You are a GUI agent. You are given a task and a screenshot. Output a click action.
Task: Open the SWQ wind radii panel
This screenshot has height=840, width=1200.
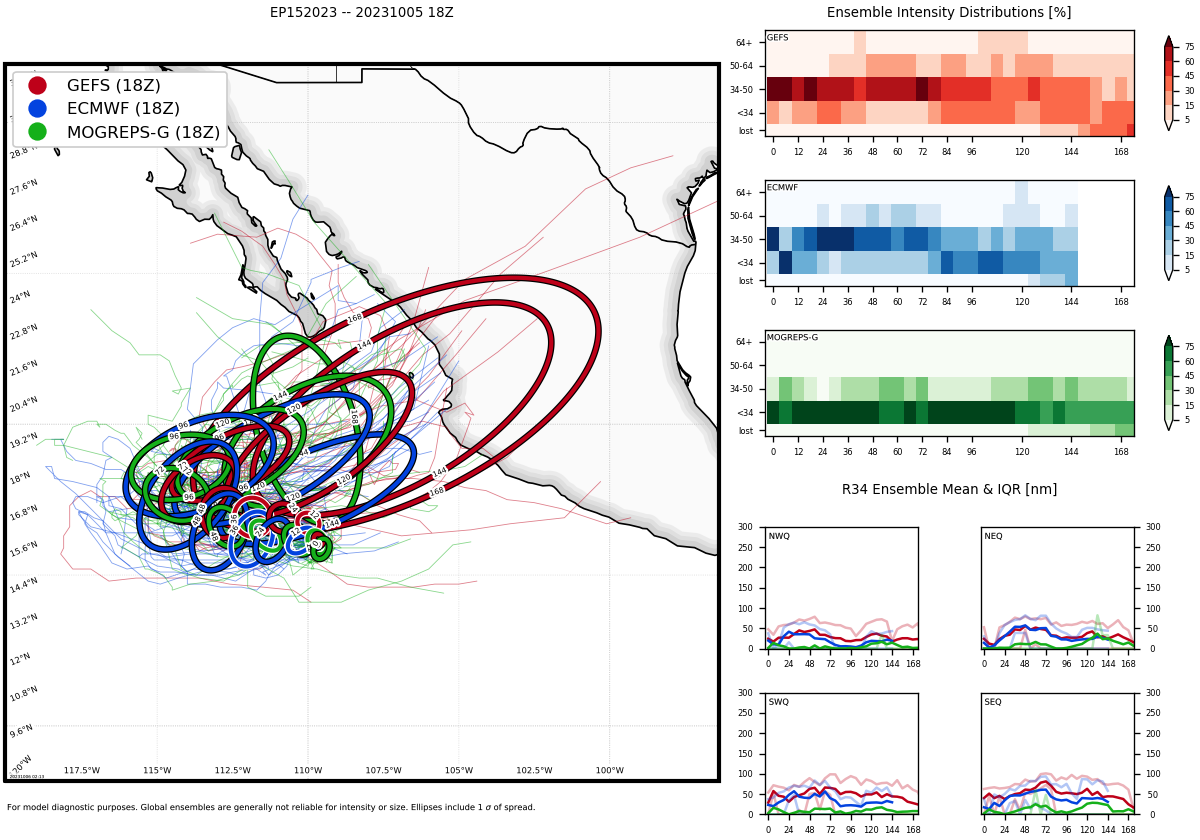point(842,754)
